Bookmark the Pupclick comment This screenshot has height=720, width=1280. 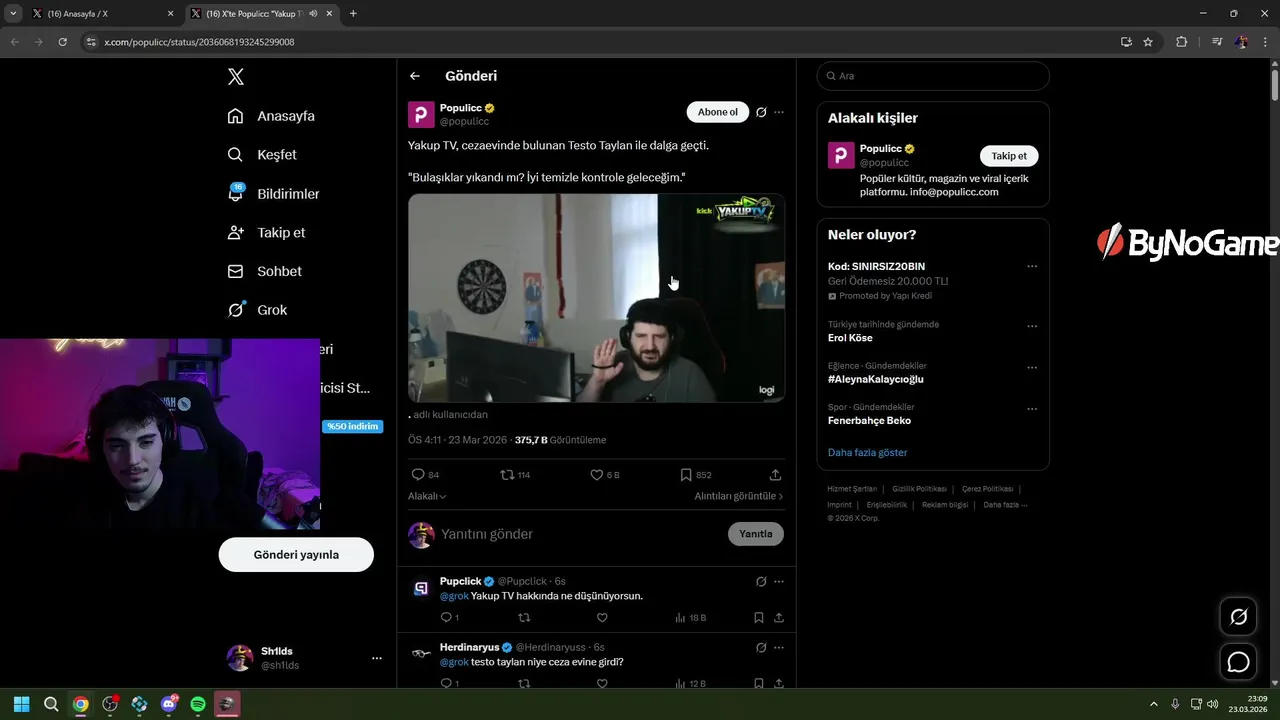(759, 618)
